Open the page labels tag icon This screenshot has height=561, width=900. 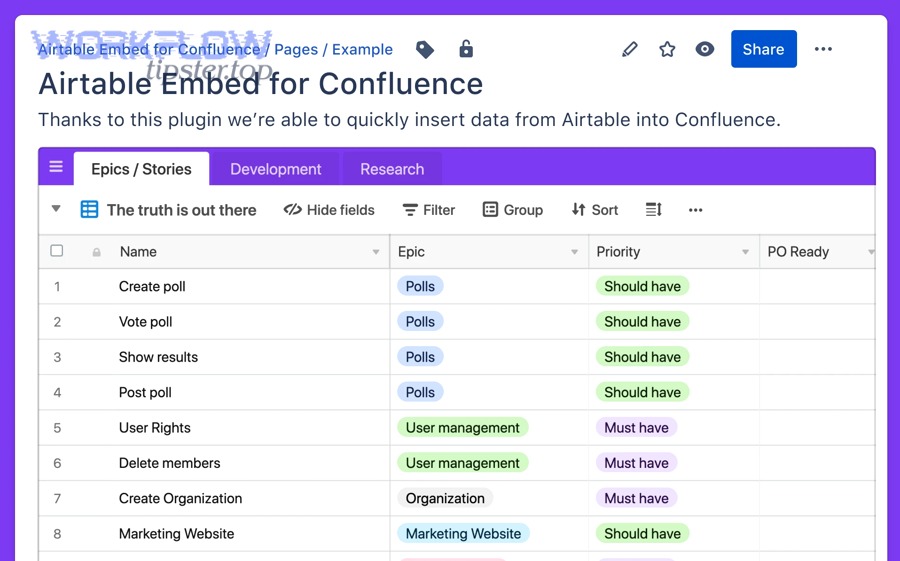[x=425, y=49]
